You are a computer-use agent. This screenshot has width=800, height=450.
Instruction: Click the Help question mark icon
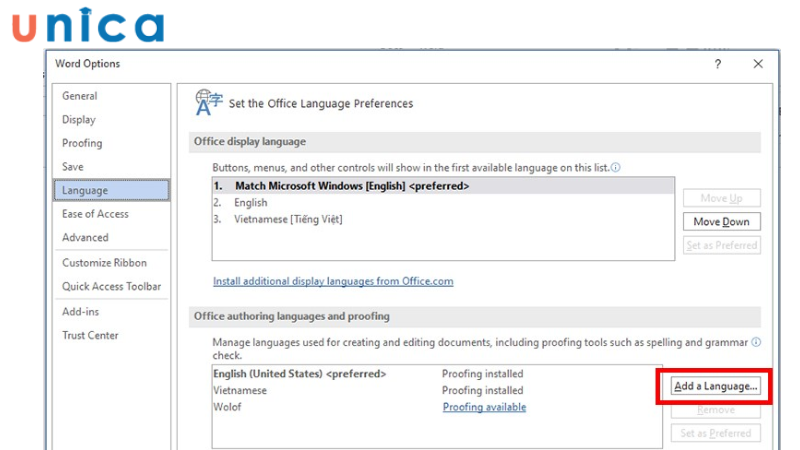[718, 64]
